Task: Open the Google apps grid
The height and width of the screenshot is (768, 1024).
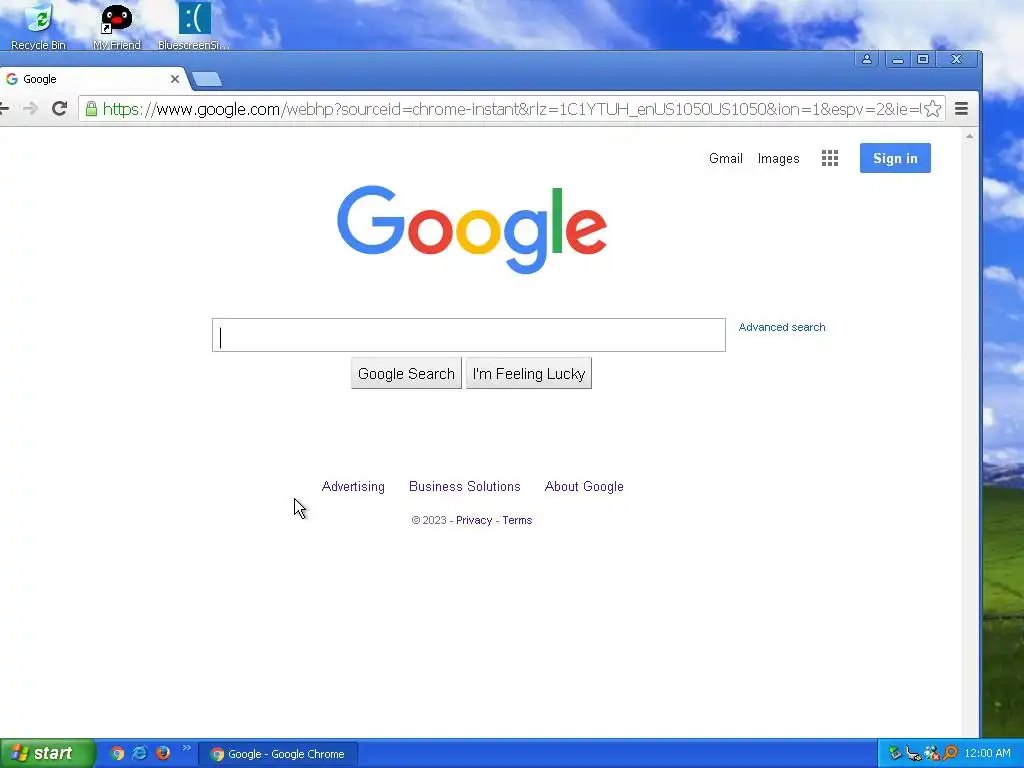Action: pos(829,158)
